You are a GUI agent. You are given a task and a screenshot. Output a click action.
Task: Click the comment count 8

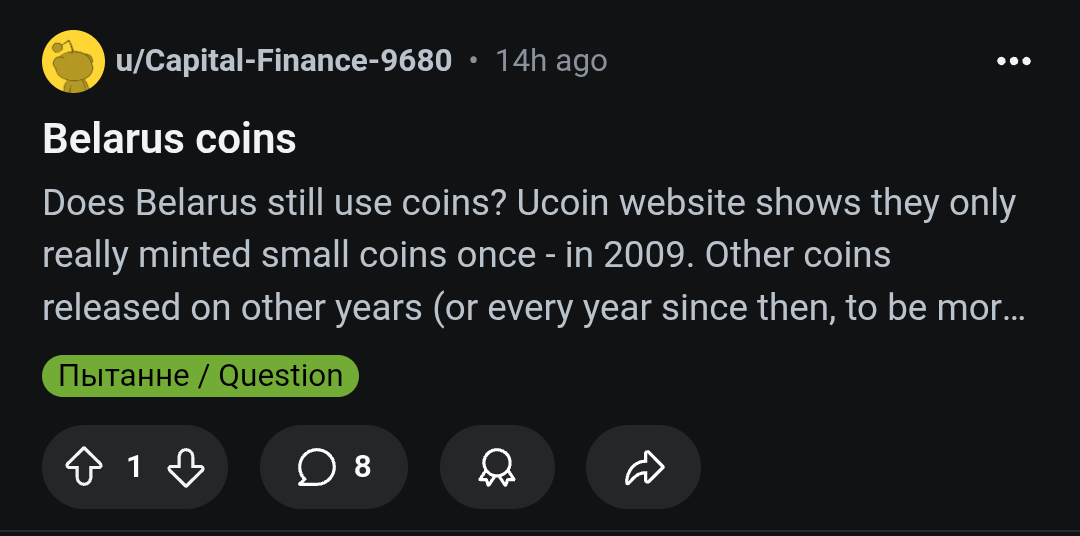[362, 467]
